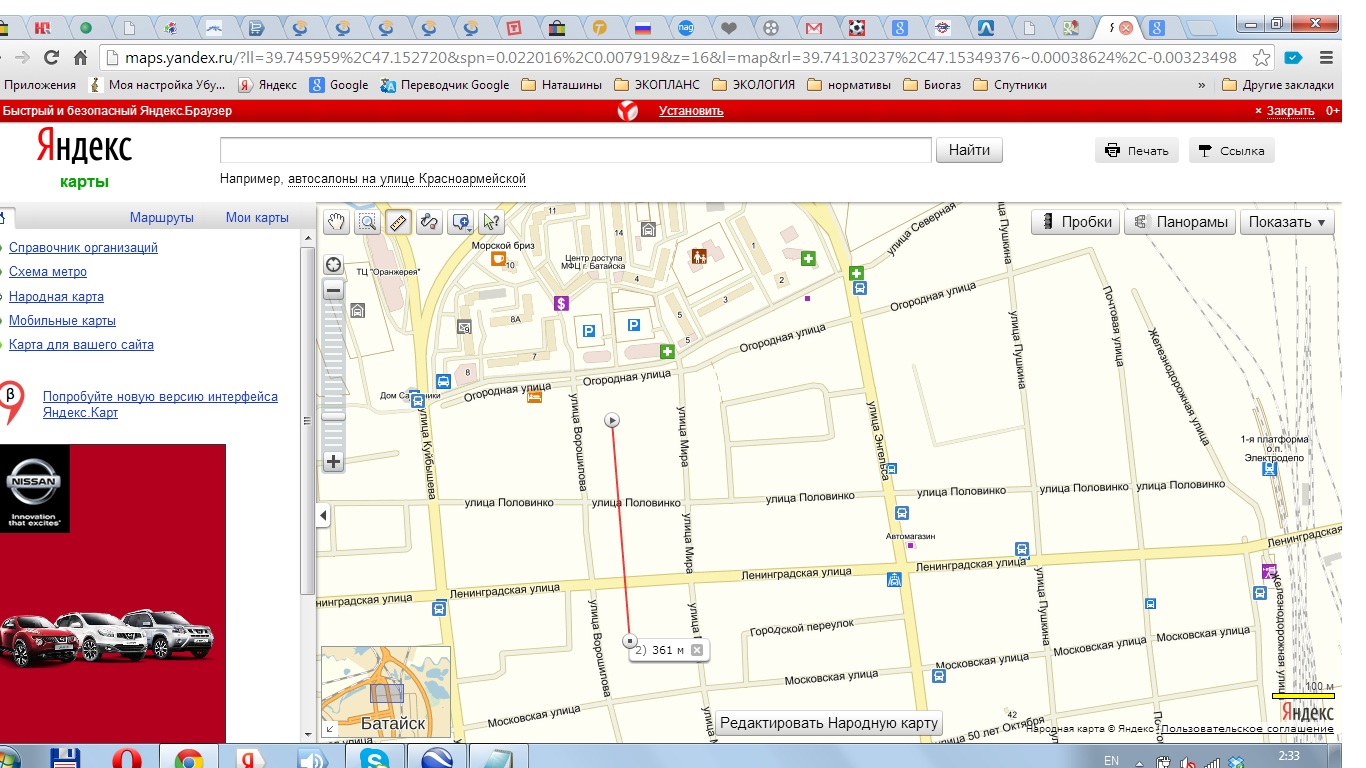
Task: Open Карта для вашего сайта link
Action: click(81, 345)
